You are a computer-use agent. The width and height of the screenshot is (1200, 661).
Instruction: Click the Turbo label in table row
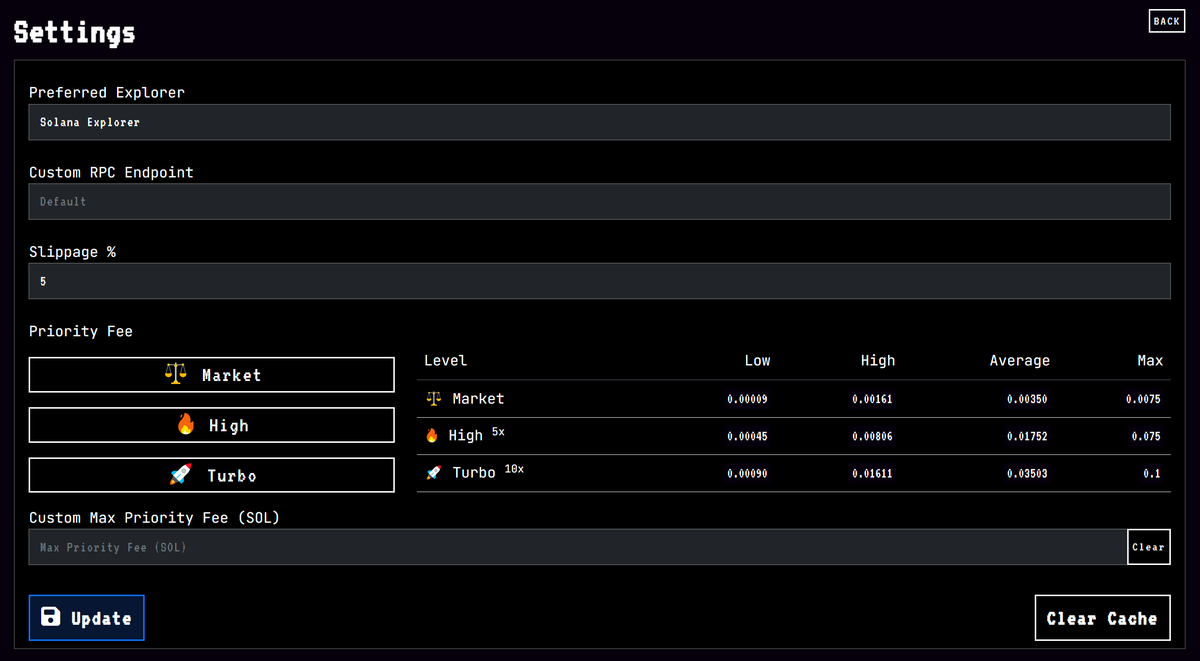474,473
